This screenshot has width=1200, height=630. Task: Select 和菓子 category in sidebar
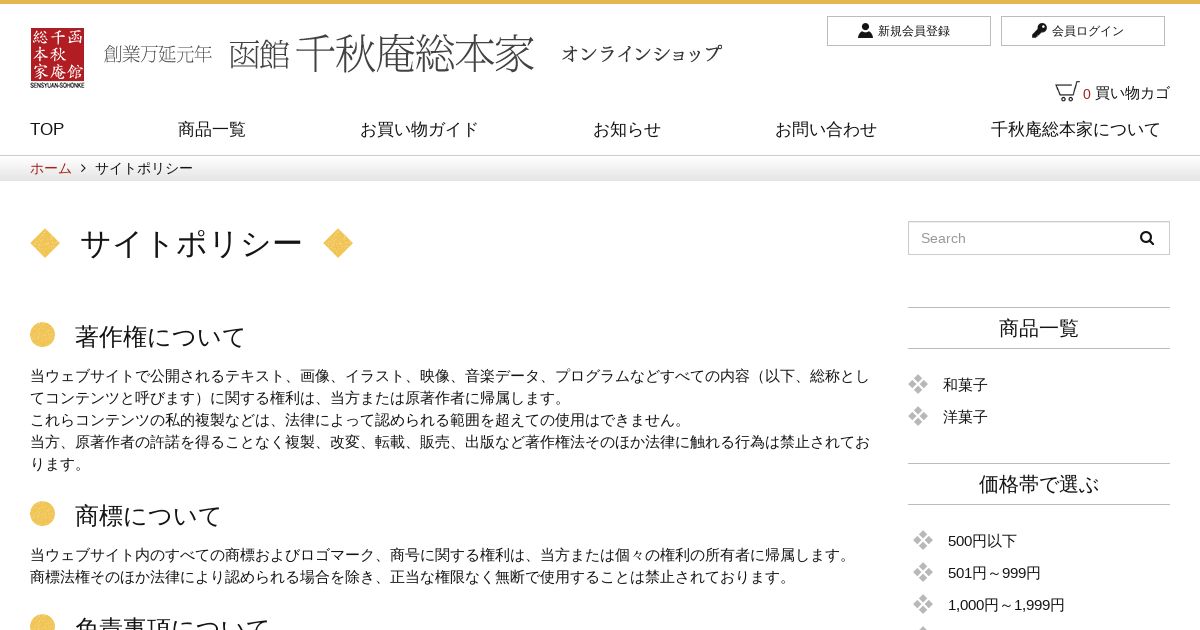(x=965, y=385)
